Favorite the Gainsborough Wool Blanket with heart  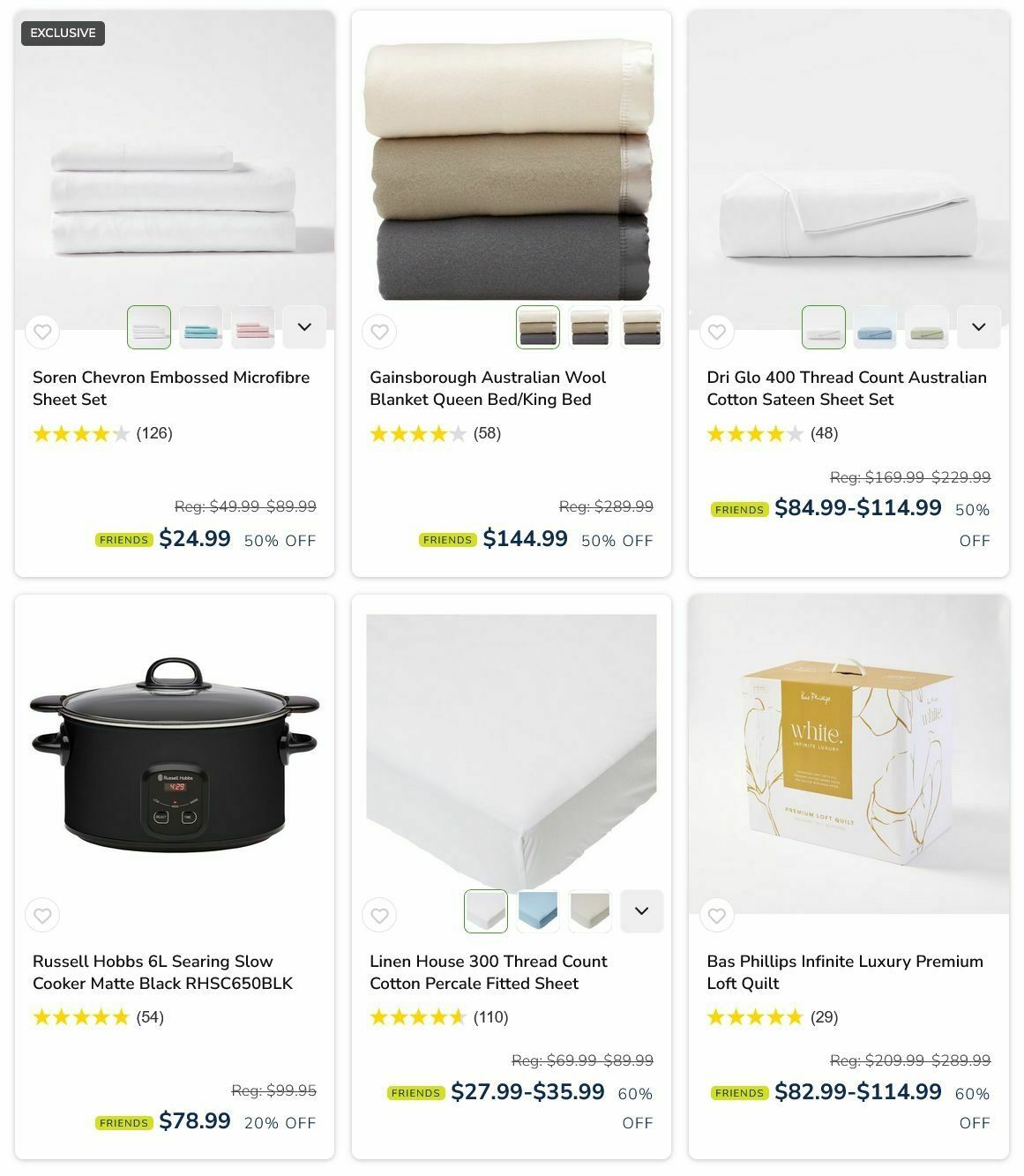(379, 332)
